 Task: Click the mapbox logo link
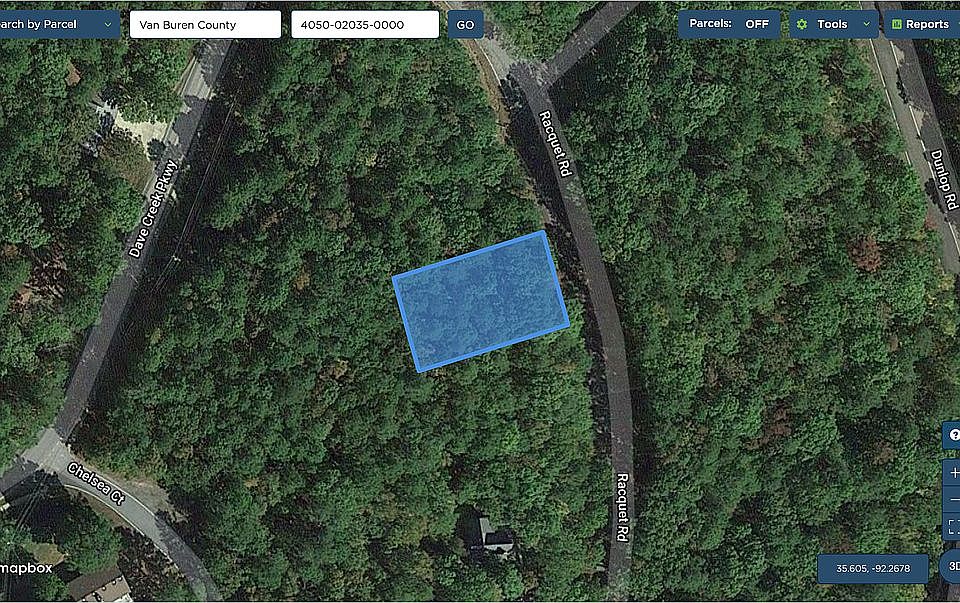click(26, 568)
